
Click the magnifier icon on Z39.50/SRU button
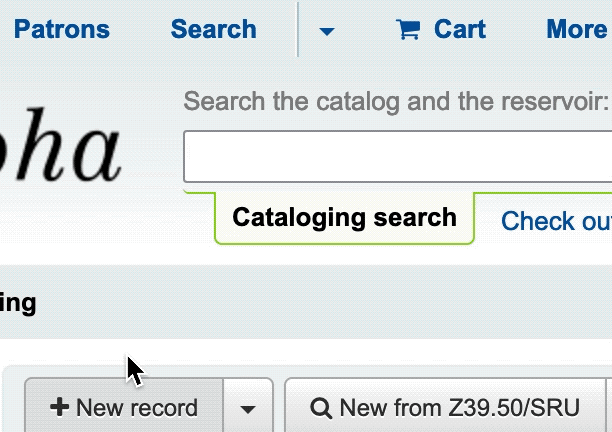321,408
